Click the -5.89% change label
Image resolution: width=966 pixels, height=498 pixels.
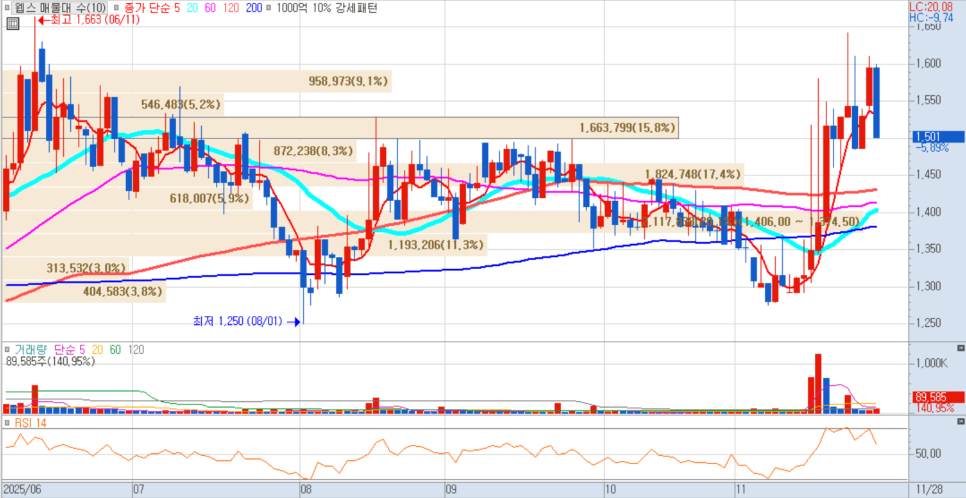click(x=933, y=147)
